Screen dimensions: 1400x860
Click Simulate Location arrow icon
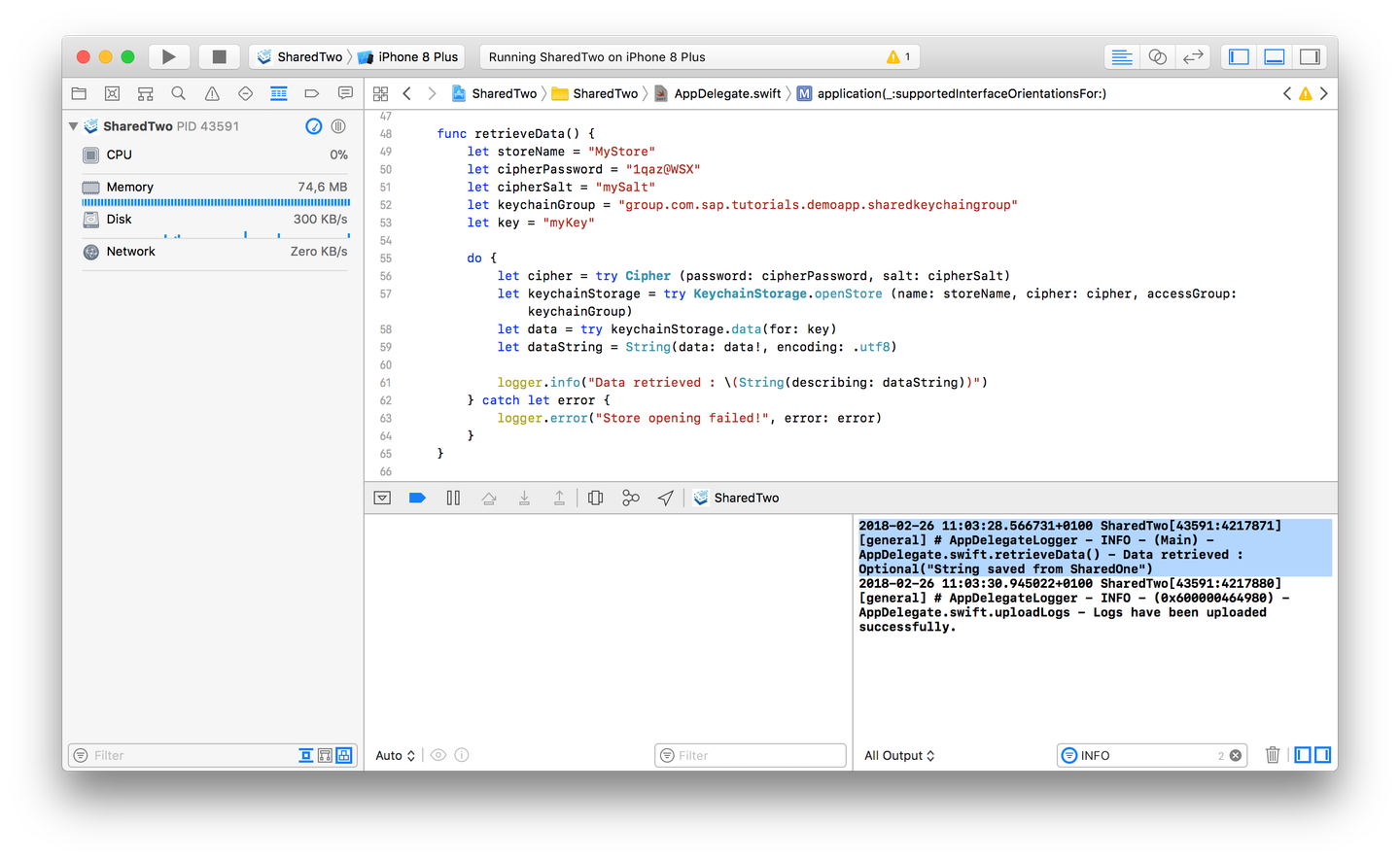point(666,498)
